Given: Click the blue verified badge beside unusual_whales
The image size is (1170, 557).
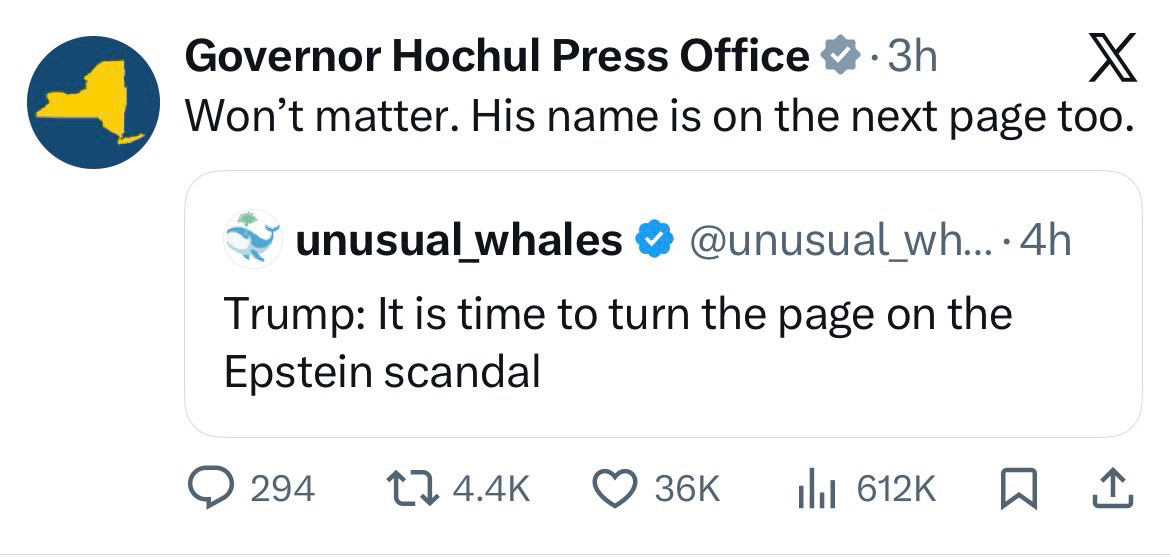Looking at the screenshot, I should tap(653, 240).
